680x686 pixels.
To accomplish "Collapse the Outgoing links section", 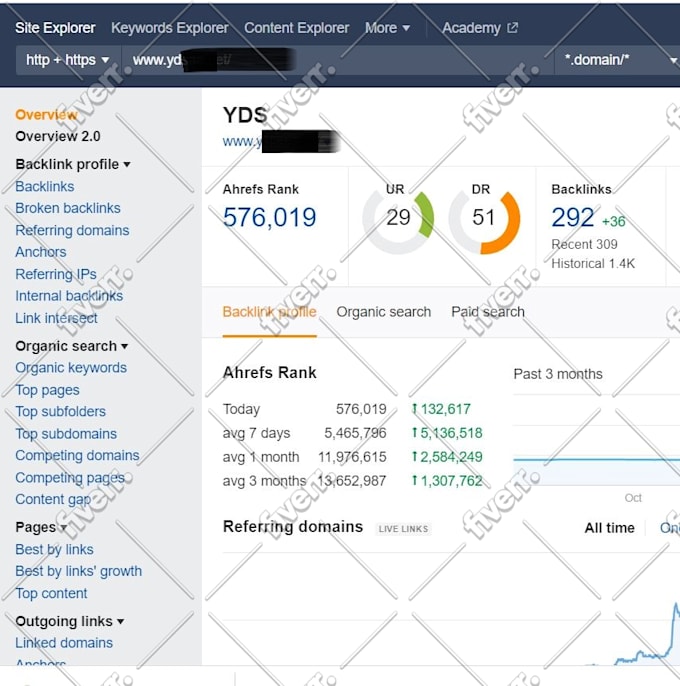I will point(70,621).
